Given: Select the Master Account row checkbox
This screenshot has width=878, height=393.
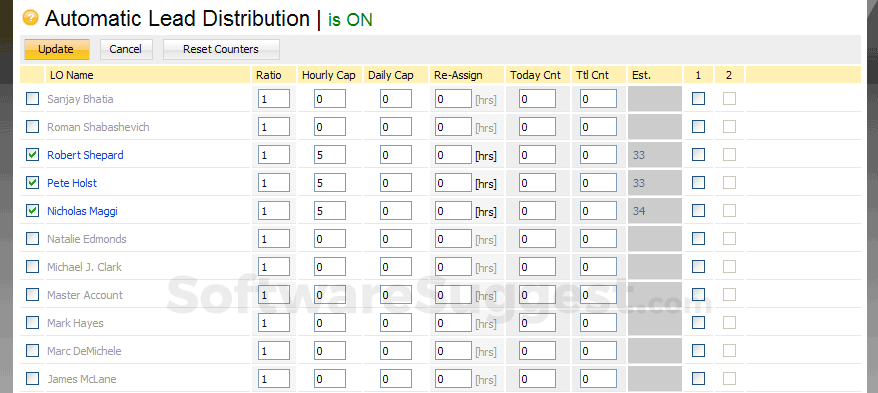Looking at the screenshot, I should point(32,295).
